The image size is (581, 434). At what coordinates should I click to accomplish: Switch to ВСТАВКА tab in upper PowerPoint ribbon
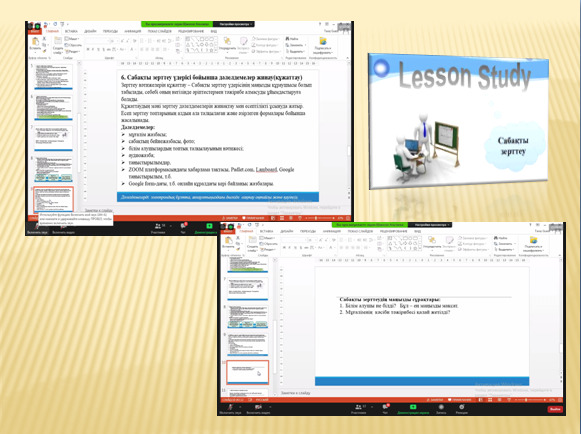(72, 31)
